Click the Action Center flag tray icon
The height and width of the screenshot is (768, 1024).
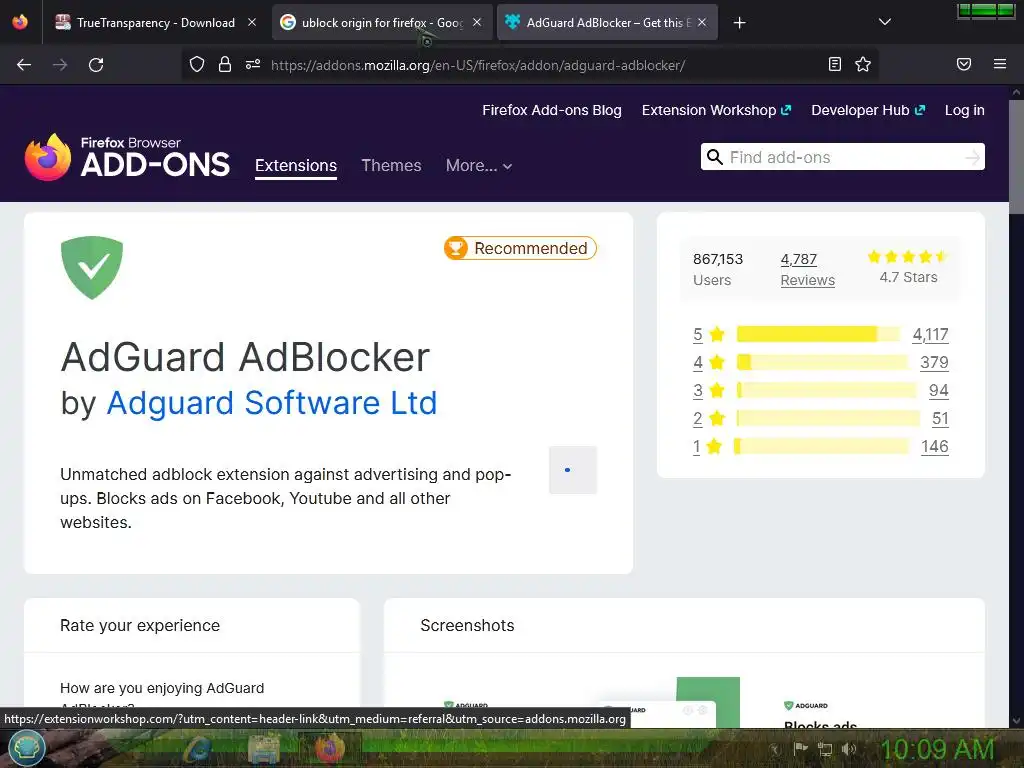tap(801, 748)
